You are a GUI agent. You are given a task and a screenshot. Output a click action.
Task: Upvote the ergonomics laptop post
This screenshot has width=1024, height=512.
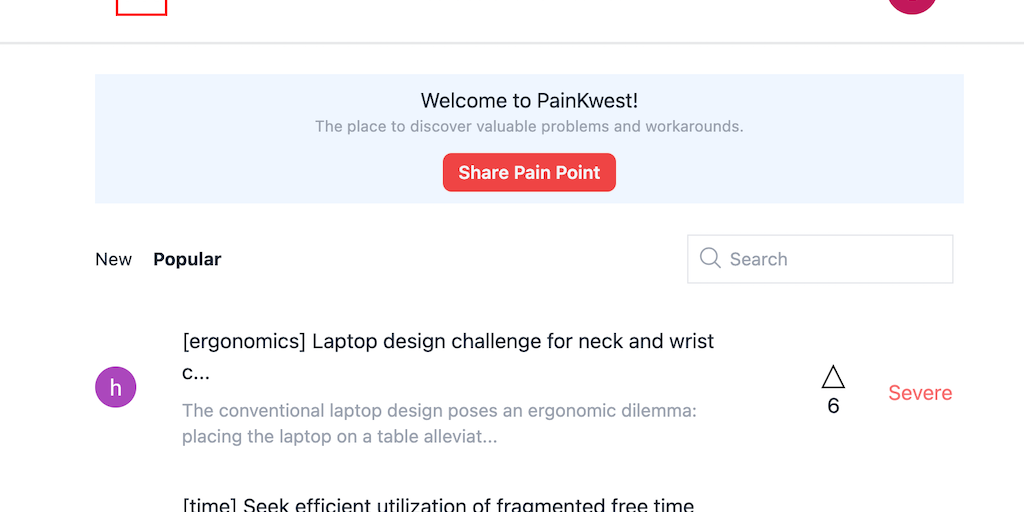[x=833, y=377]
